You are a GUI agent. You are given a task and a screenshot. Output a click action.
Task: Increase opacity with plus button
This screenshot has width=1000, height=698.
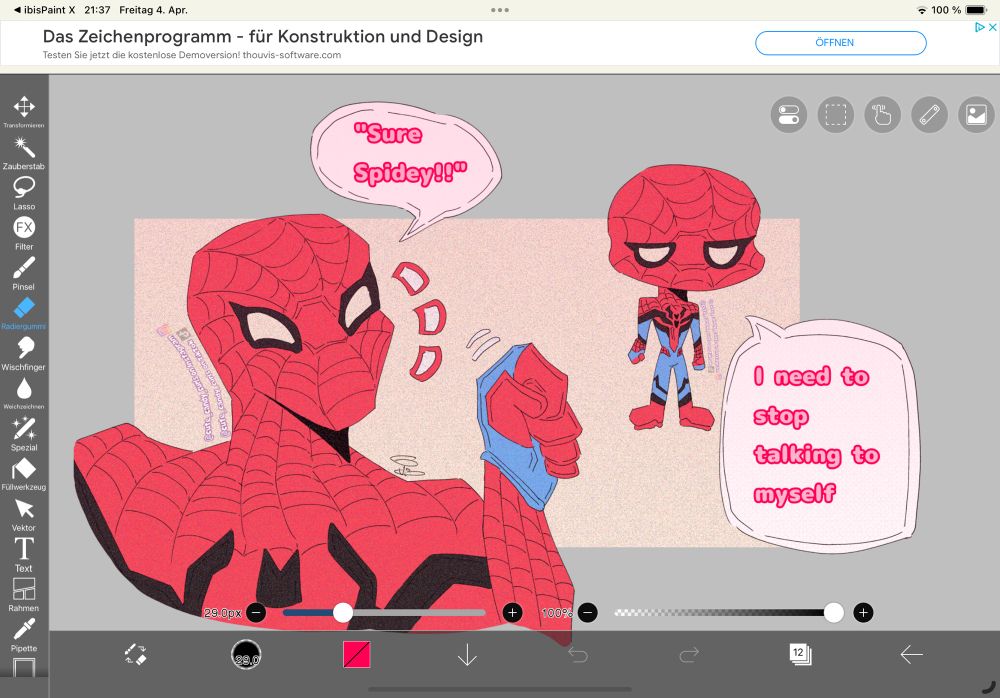point(863,613)
